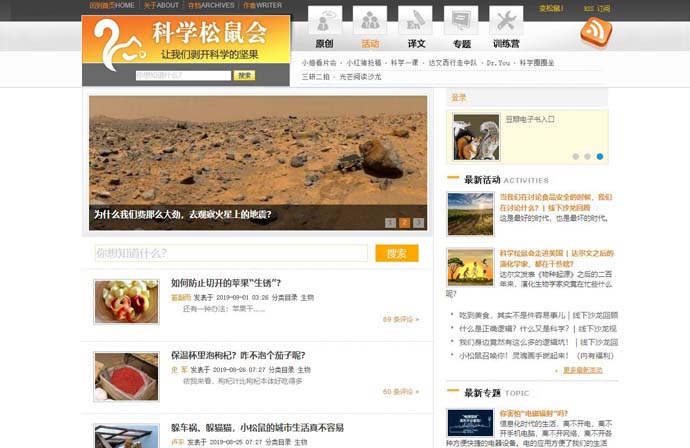
Task: Expand the 69 条评论 comments link
Action: pyautogui.click(x=400, y=320)
